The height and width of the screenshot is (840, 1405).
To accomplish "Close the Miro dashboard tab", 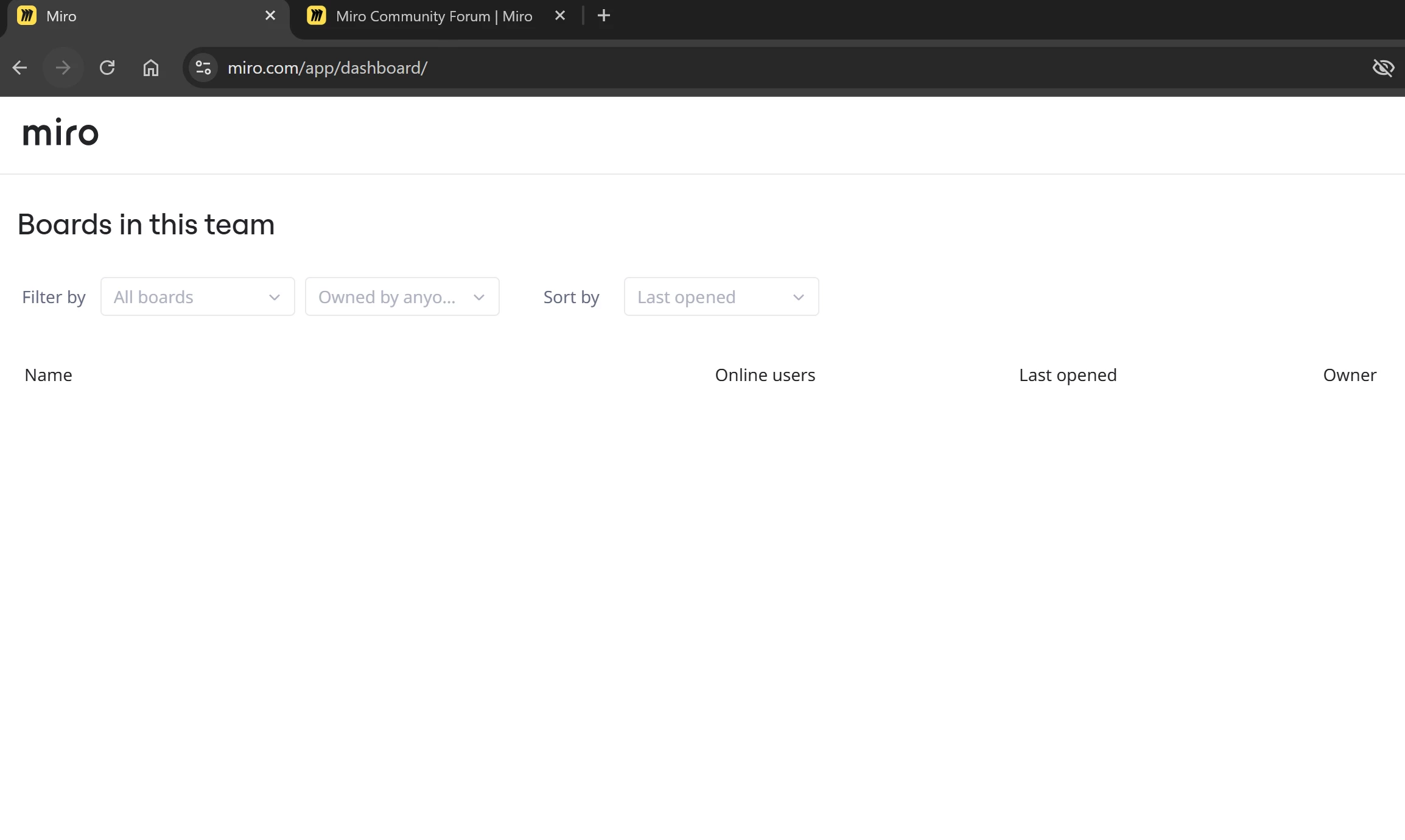I will (x=270, y=16).
